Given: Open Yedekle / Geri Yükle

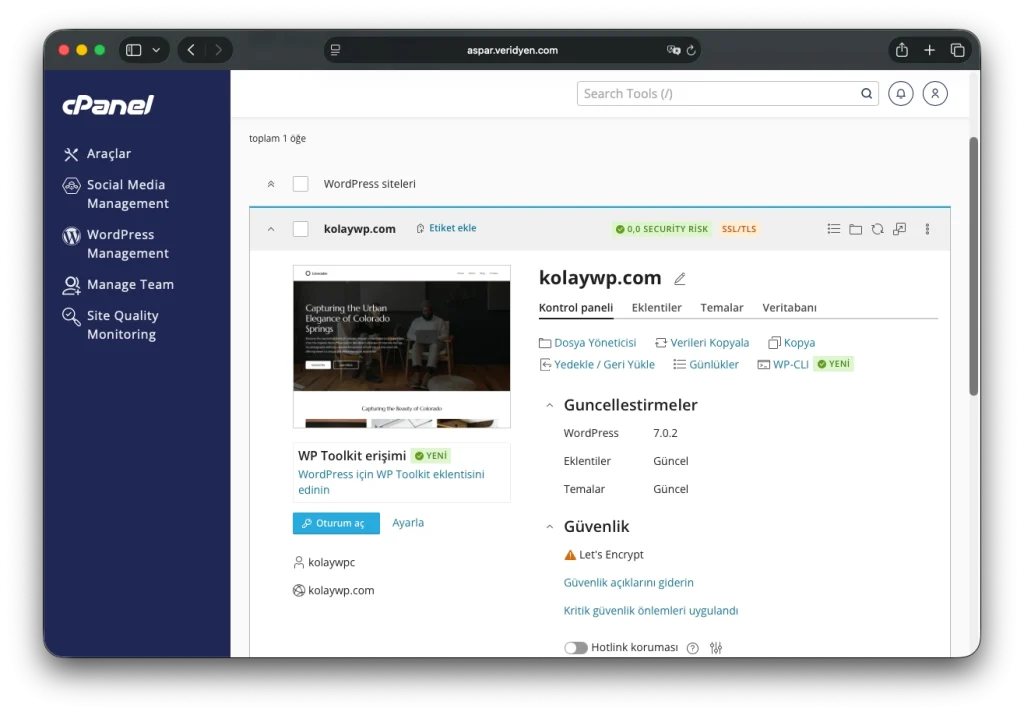Looking at the screenshot, I should (x=597, y=364).
